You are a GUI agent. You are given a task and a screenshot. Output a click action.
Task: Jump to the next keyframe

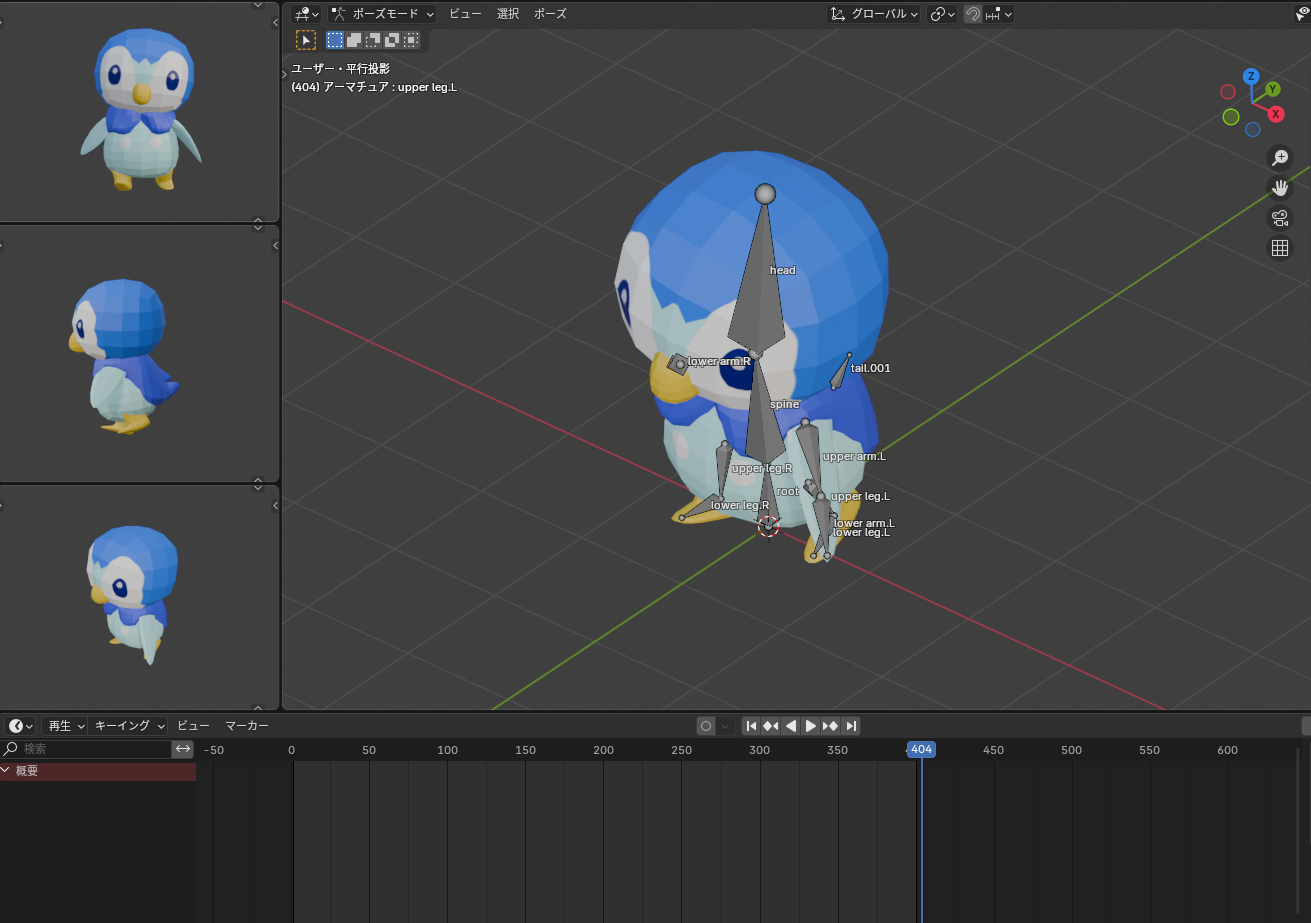[830, 726]
